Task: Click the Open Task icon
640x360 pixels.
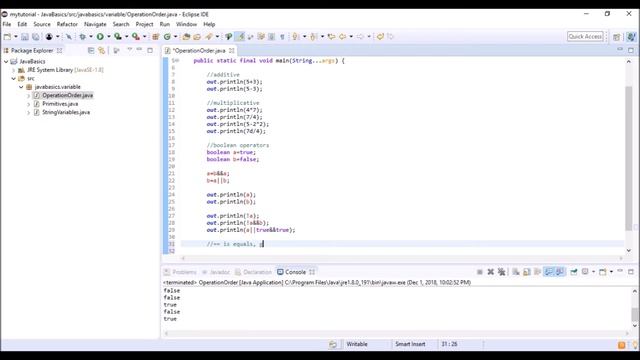Action: 197,37
